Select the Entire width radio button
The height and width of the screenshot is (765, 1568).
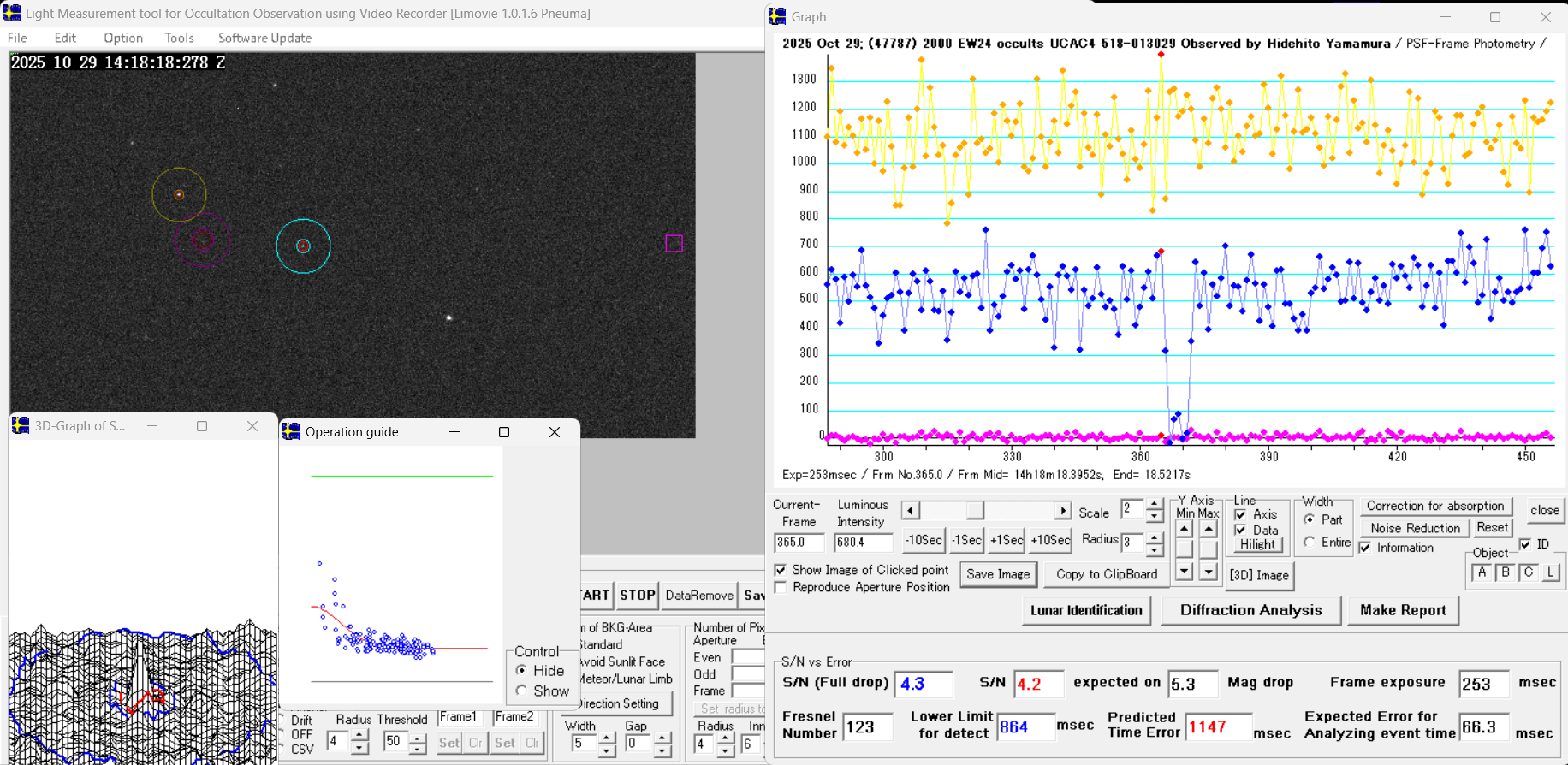click(x=1310, y=542)
